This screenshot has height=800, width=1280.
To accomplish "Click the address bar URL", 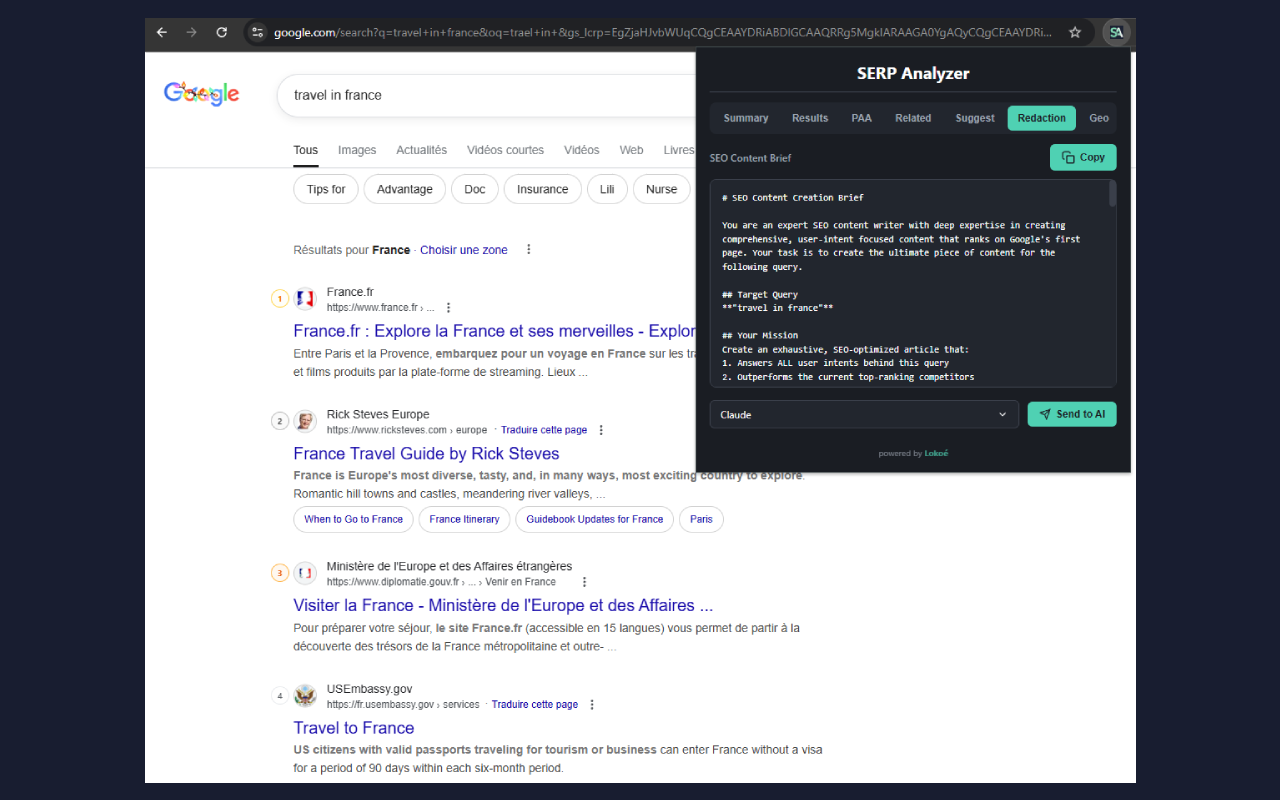I will tap(662, 32).
